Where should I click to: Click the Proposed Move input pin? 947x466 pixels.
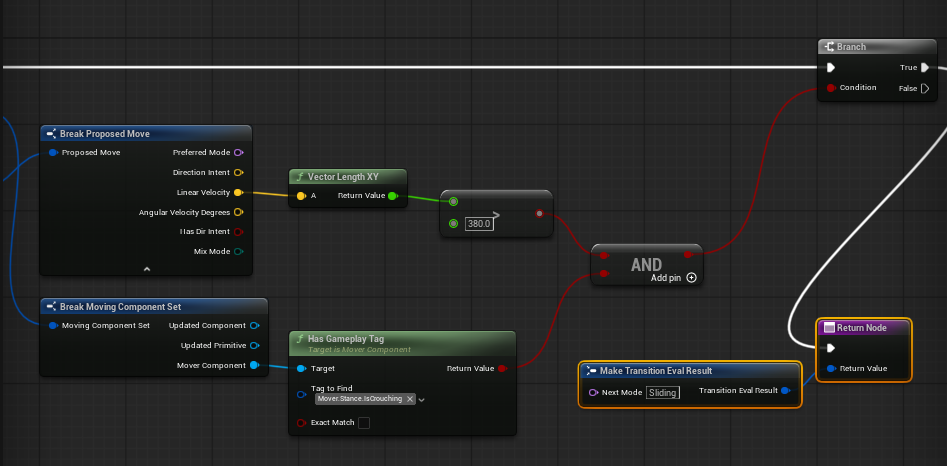pos(53,152)
